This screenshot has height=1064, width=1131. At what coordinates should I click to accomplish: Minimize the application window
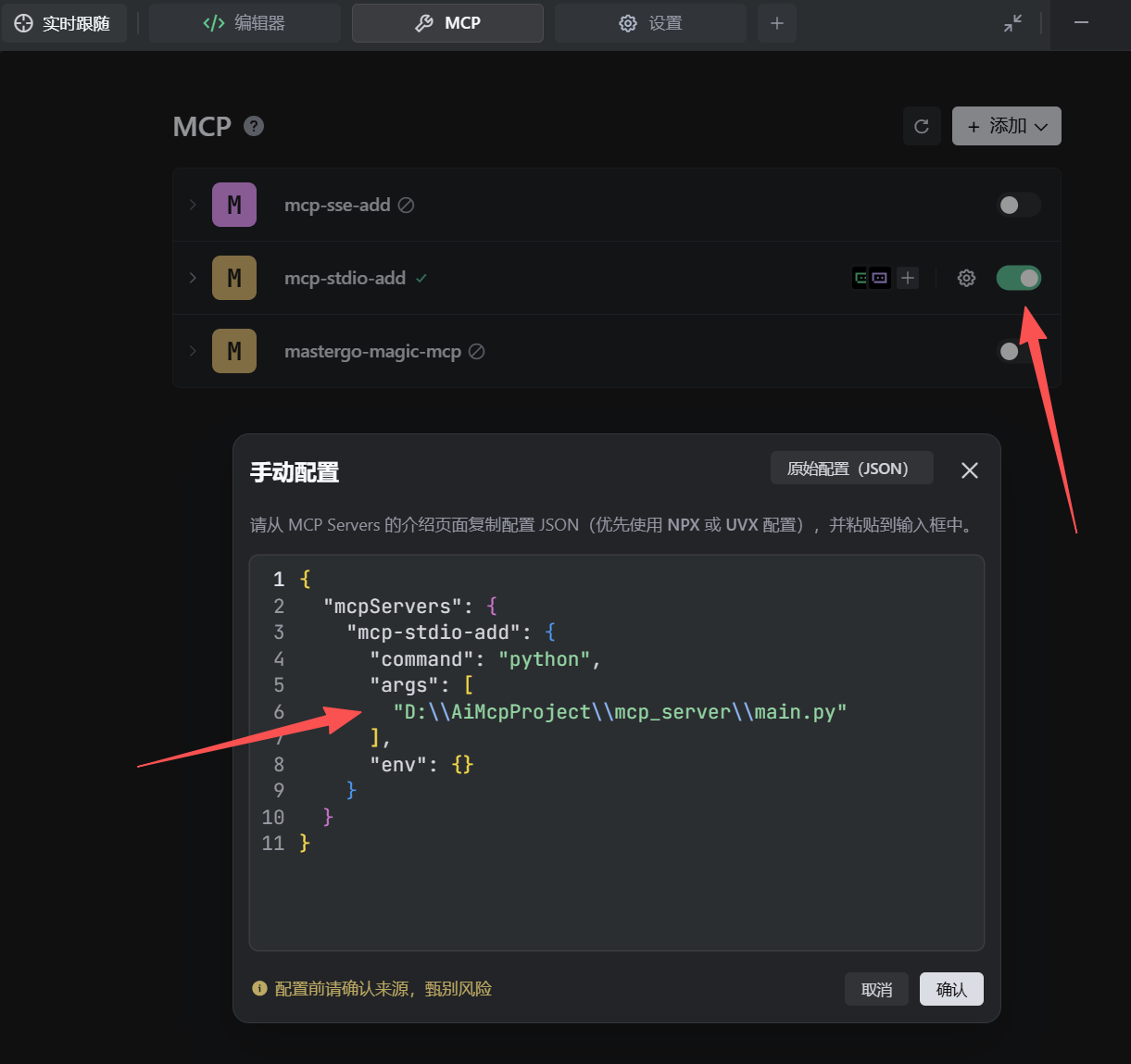pyautogui.click(x=1081, y=23)
